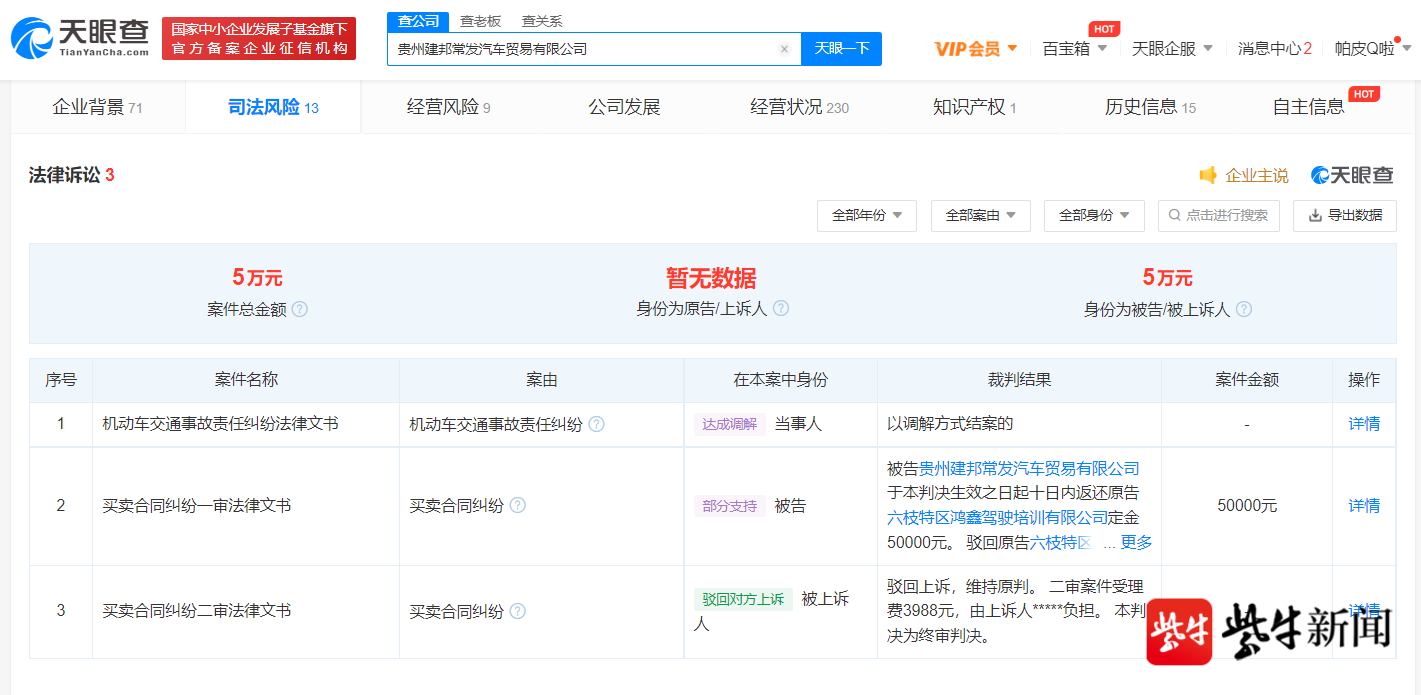Click the 企业主说 speaker icon
Screen dimensions: 1421x695
1208,175
